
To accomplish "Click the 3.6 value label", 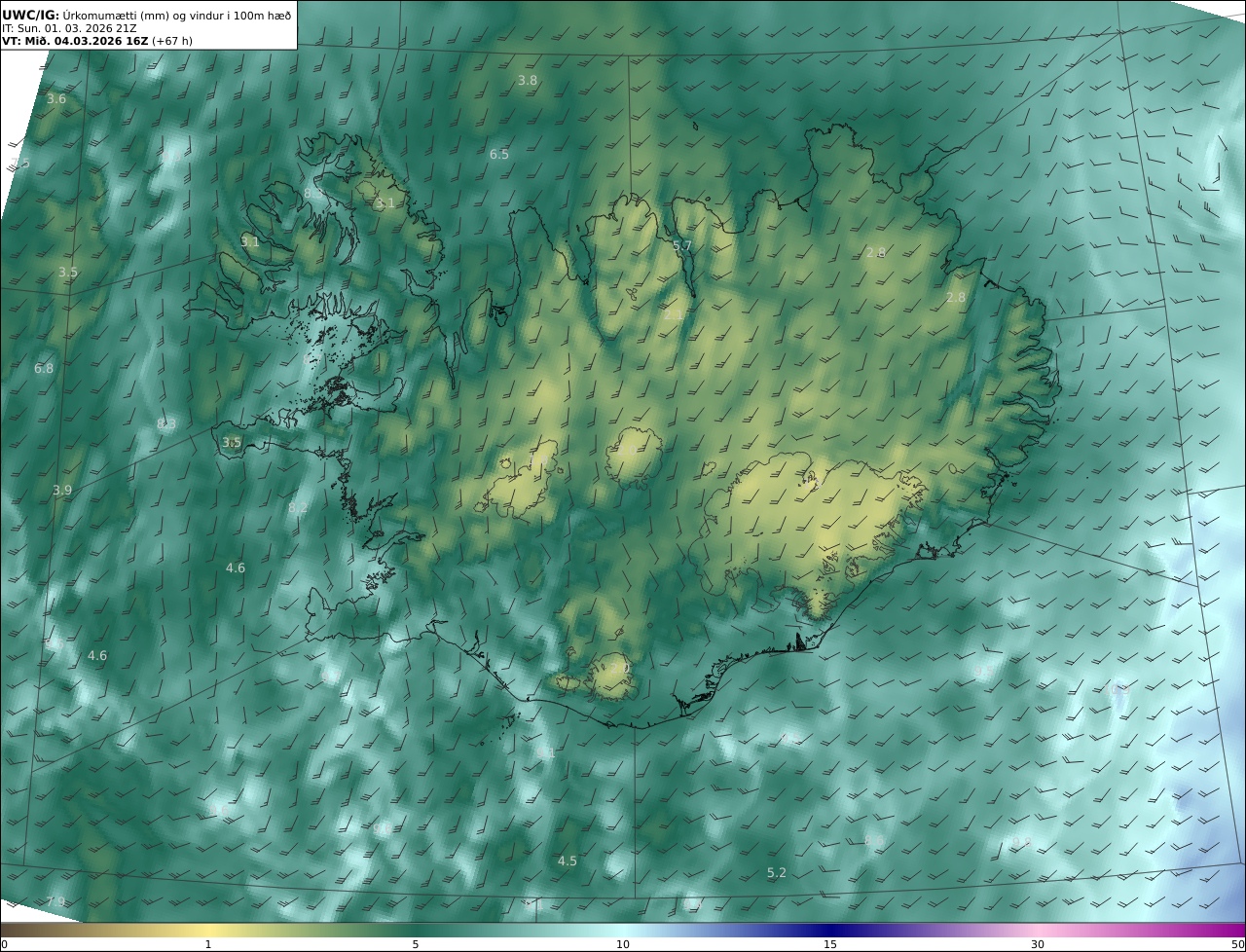I will pyautogui.click(x=56, y=99).
